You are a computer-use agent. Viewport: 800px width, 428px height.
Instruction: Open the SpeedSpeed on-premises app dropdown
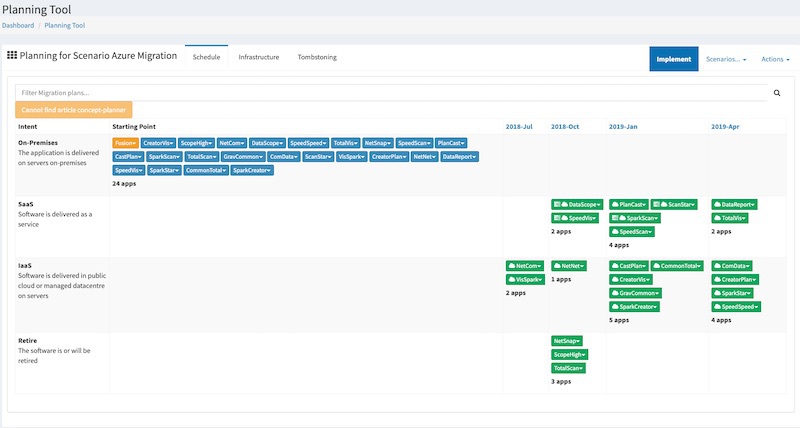pyautogui.click(x=308, y=143)
